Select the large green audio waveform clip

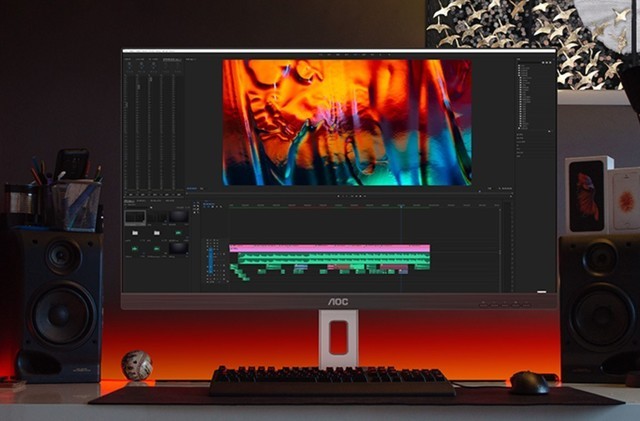coord(334,258)
